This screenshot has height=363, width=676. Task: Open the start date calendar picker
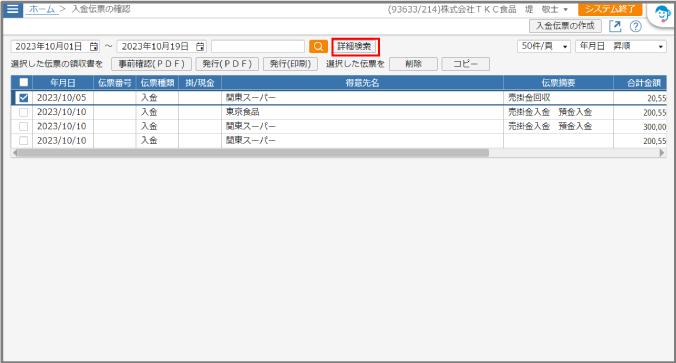(94, 47)
